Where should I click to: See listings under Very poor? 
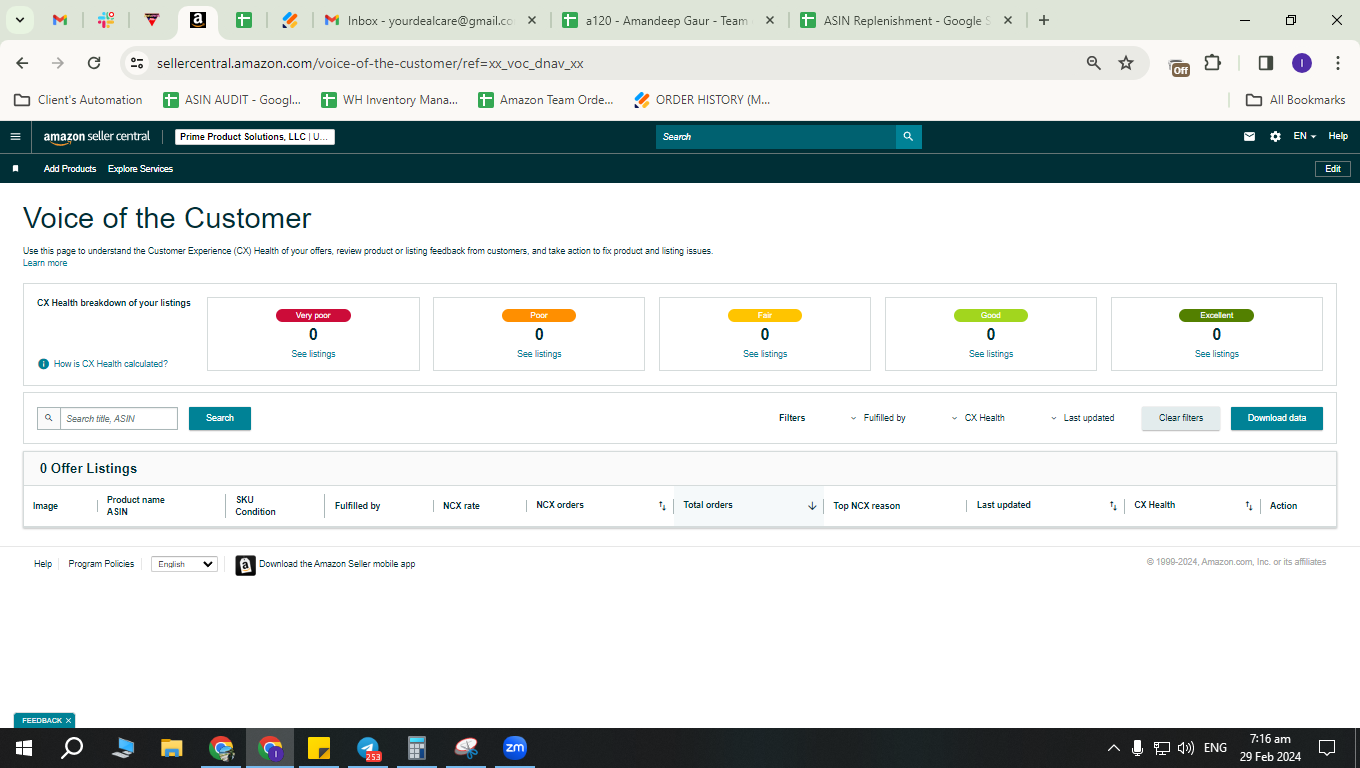[x=313, y=354]
